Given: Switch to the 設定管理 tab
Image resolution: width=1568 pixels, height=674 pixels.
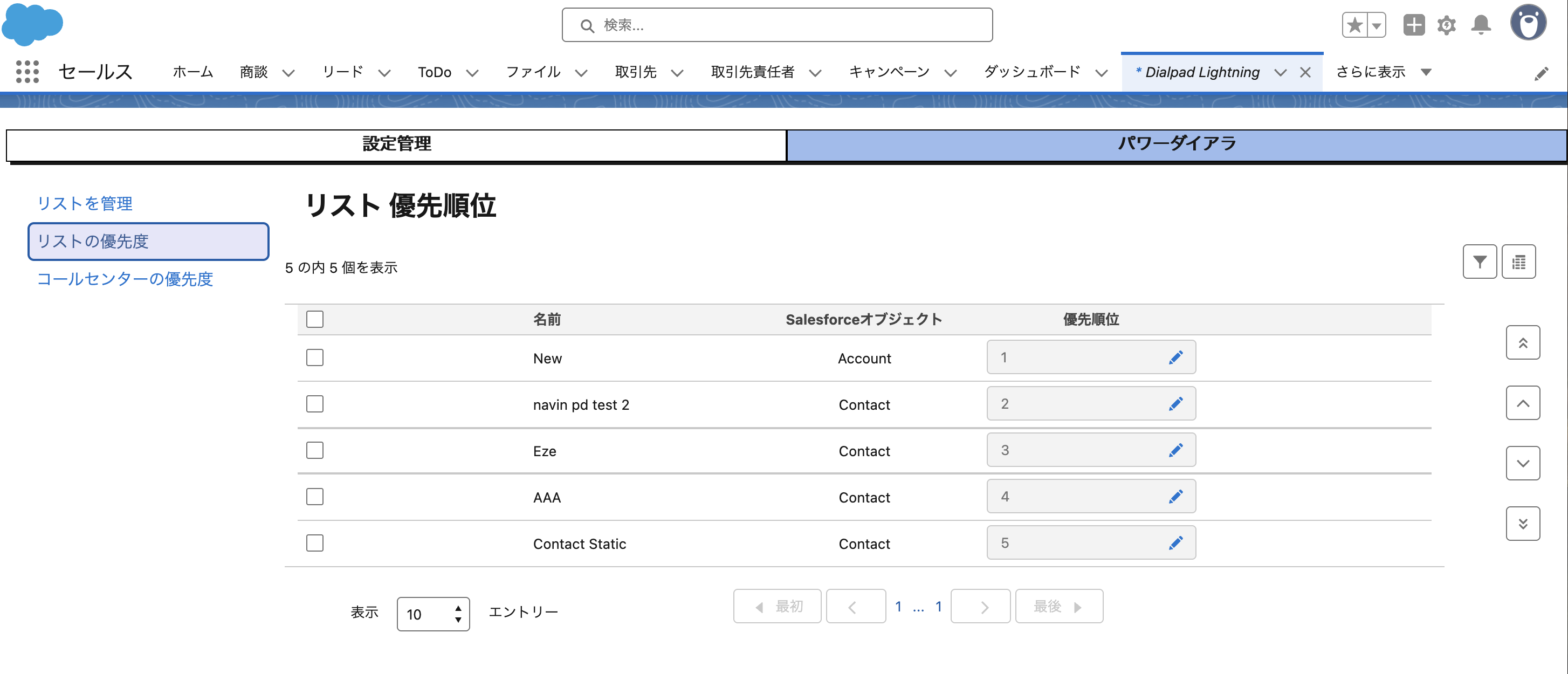Looking at the screenshot, I should coord(396,145).
